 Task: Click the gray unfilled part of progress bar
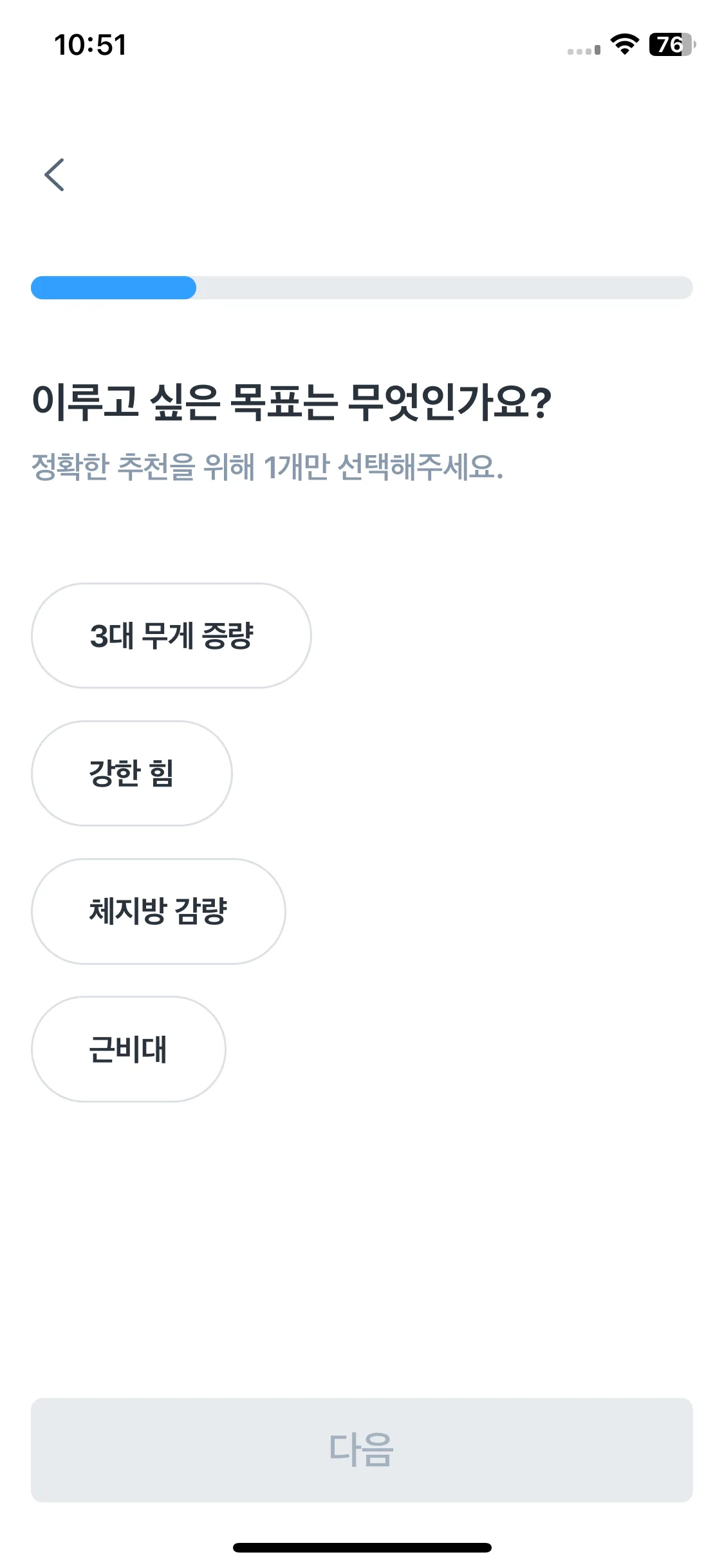pyautogui.click(x=444, y=288)
